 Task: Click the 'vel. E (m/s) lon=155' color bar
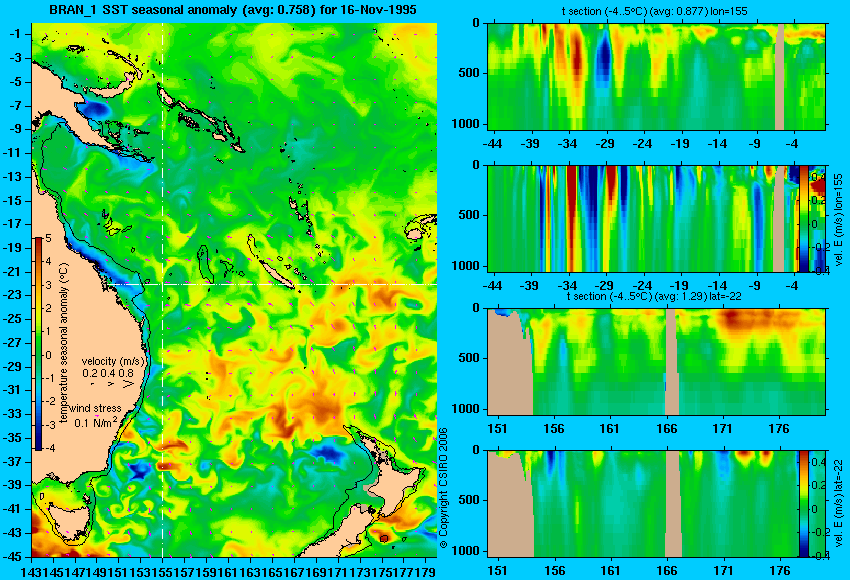[x=804, y=218]
